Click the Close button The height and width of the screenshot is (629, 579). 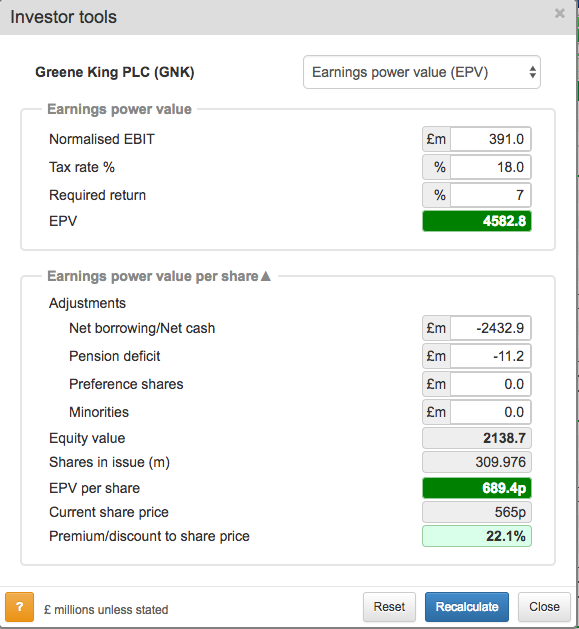[x=544, y=607]
